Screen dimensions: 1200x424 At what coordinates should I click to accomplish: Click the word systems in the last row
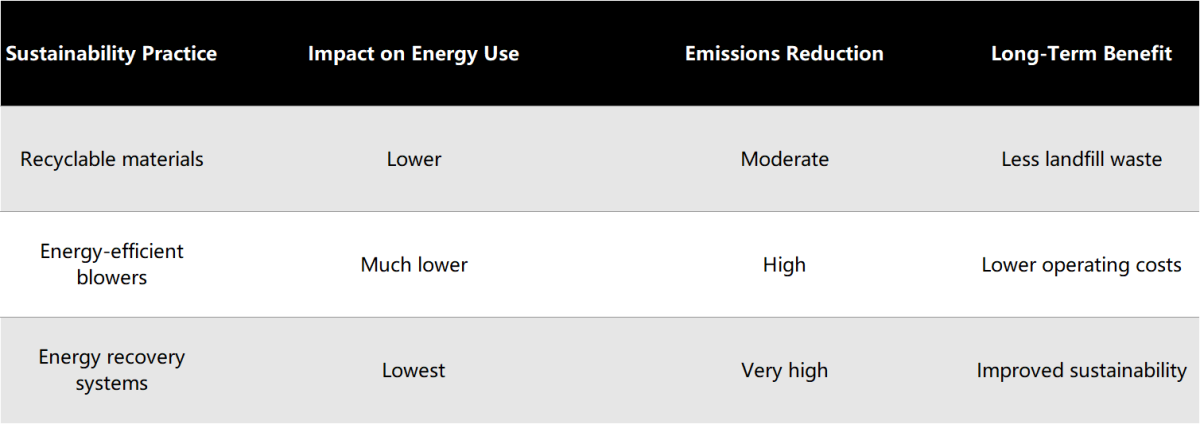pyautogui.click(x=112, y=383)
